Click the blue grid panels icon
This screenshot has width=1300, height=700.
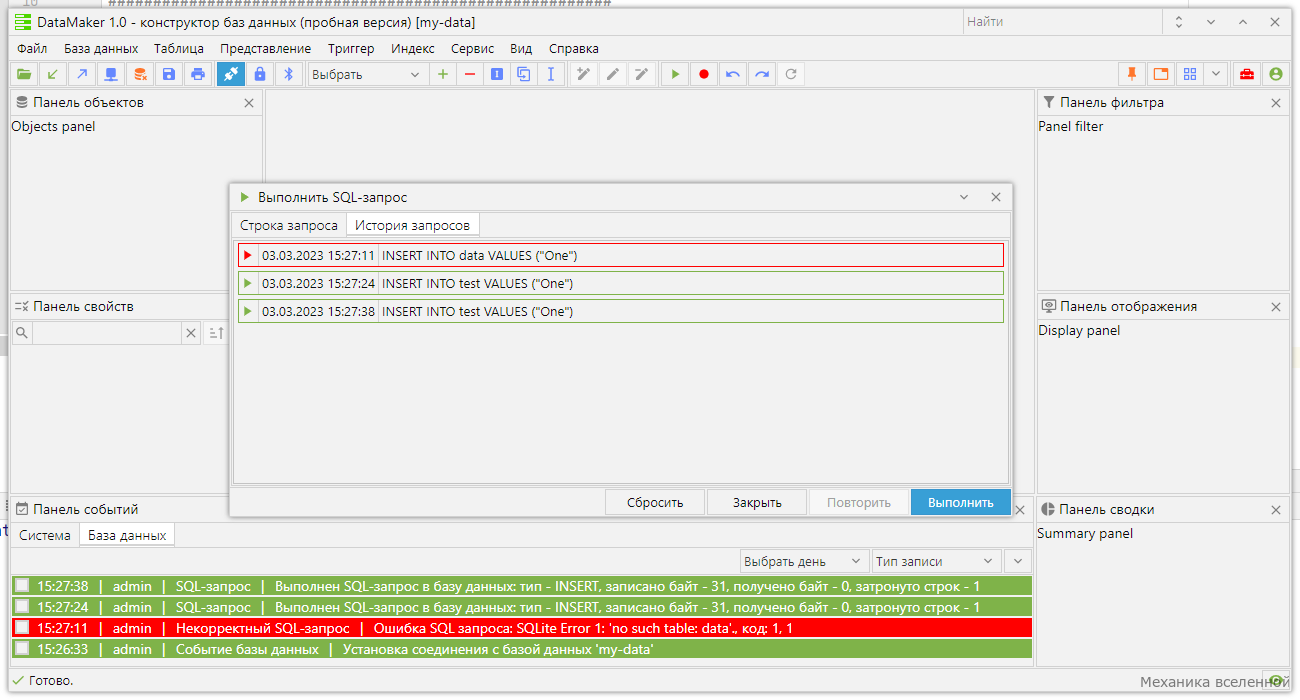(1190, 74)
